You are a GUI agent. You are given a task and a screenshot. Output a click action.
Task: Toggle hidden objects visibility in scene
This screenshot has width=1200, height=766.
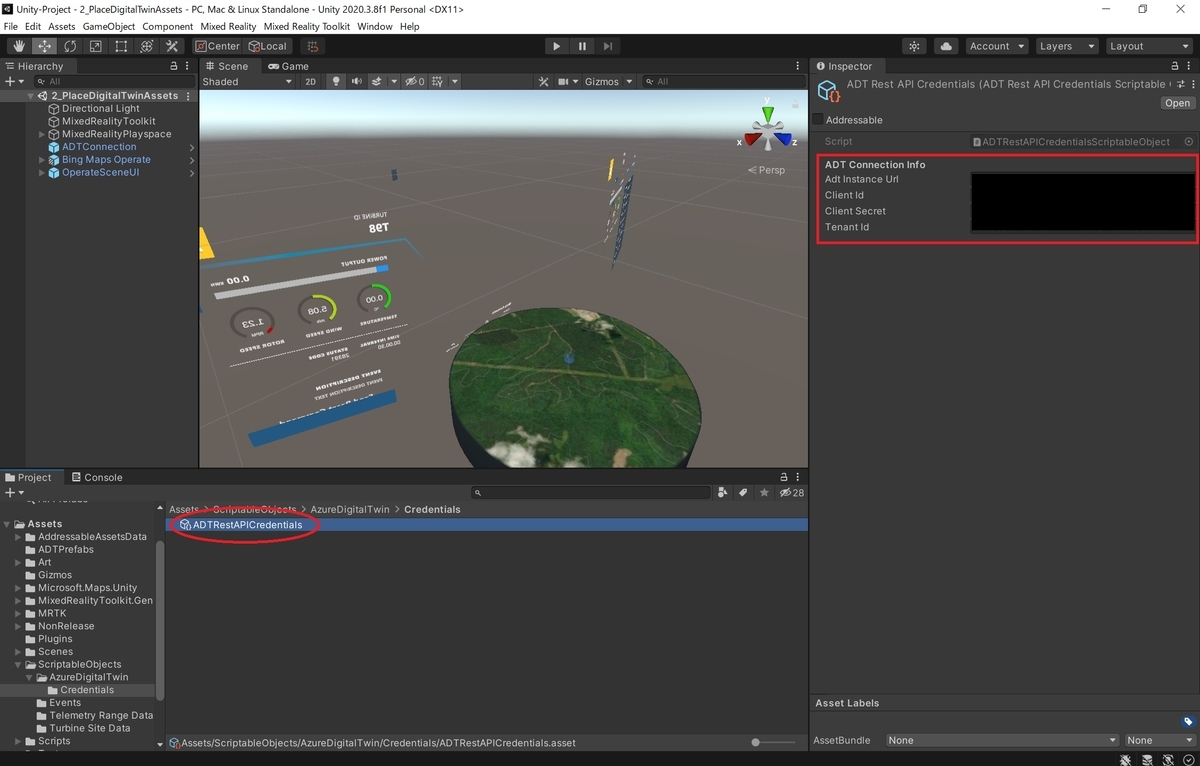click(414, 81)
